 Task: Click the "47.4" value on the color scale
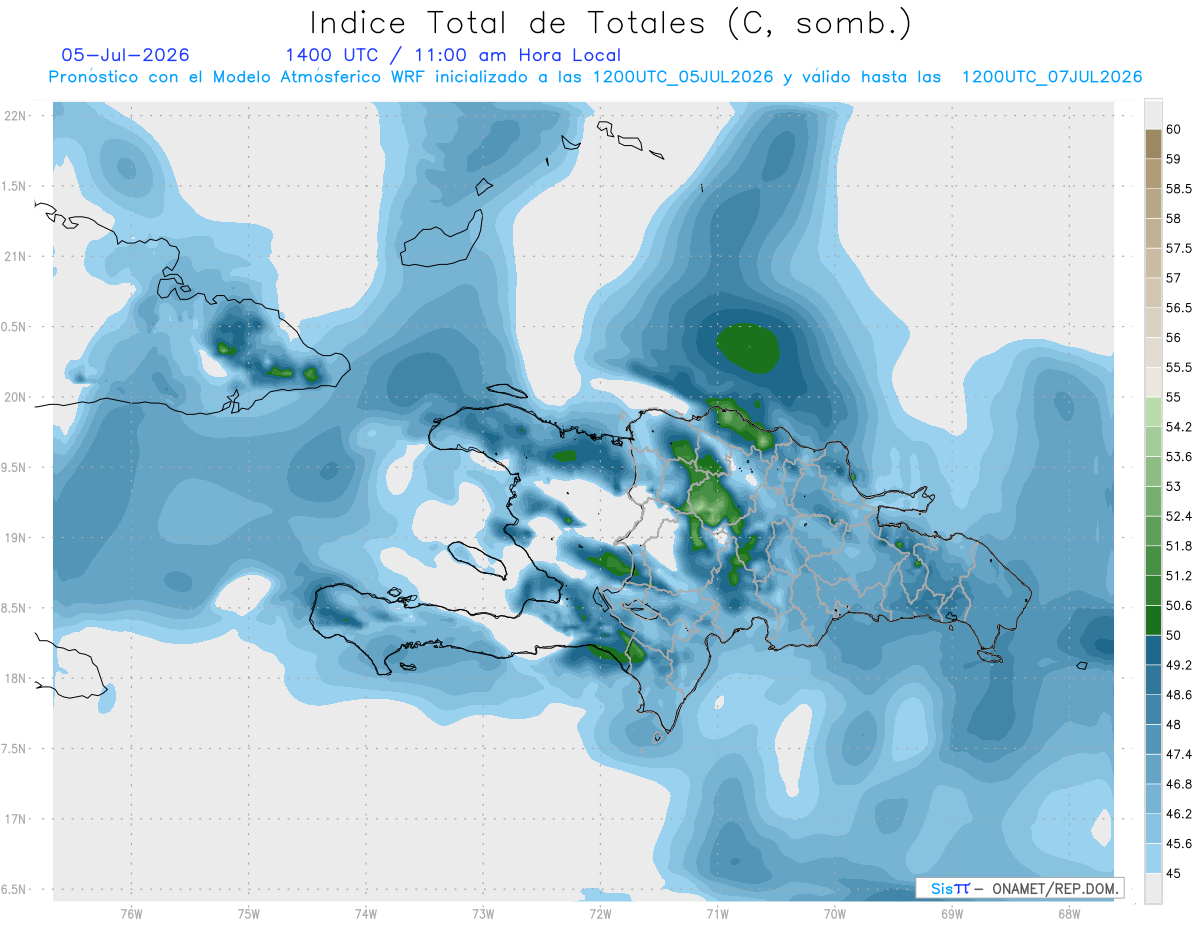pyautogui.click(x=1179, y=754)
